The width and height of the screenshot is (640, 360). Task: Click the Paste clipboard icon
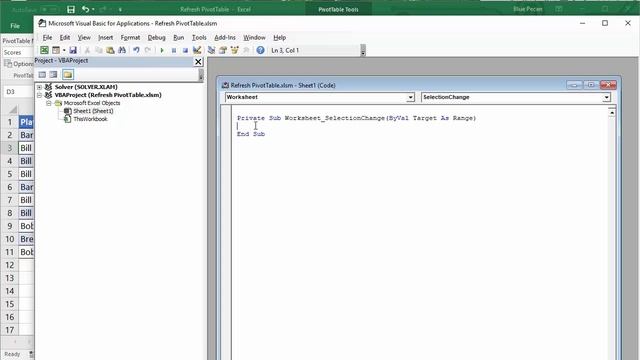pos(110,50)
